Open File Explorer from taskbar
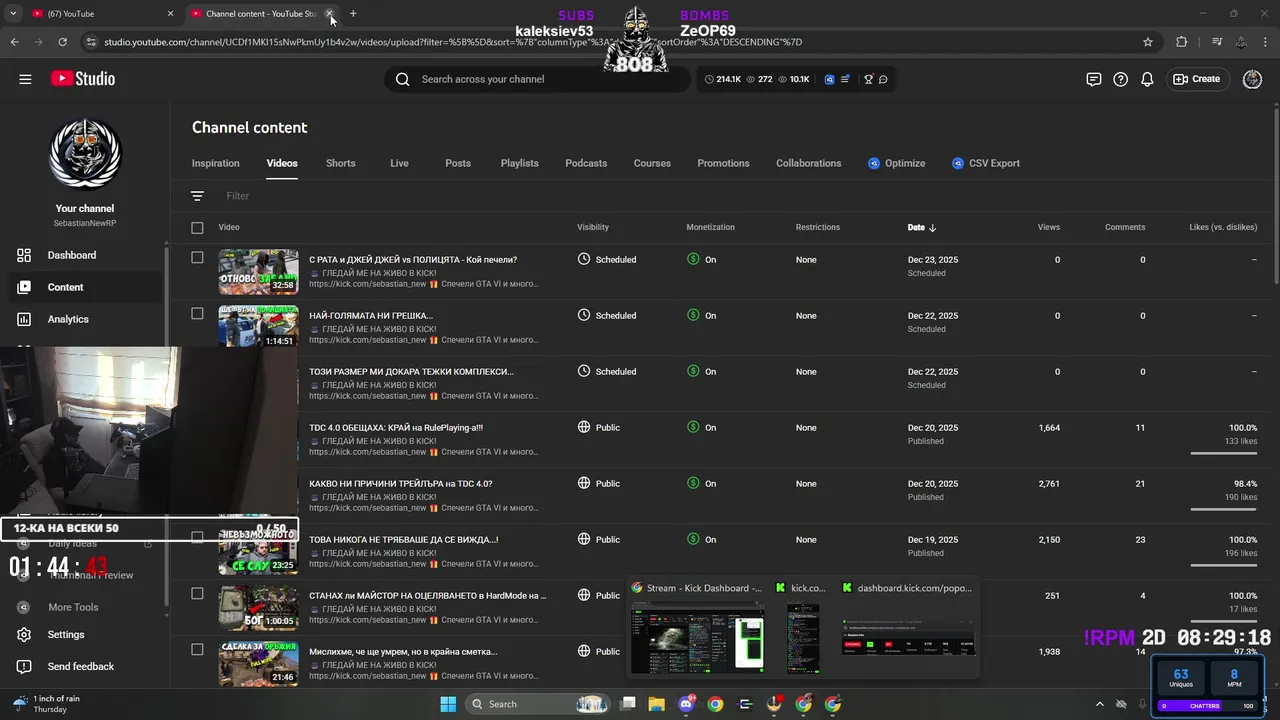Viewport: 1280px width, 720px height. 657,704
